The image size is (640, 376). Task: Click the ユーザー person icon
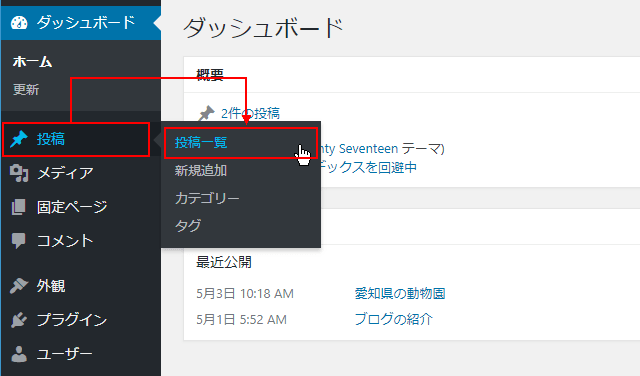click(19, 354)
